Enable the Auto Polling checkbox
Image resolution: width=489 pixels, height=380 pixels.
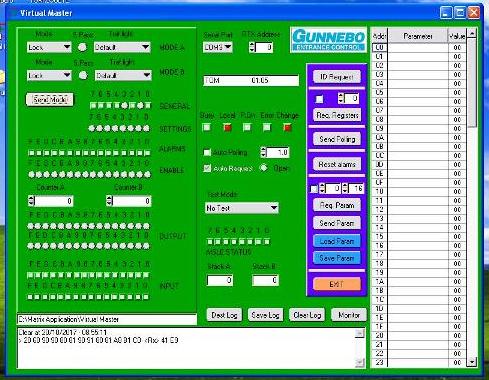click(x=207, y=152)
